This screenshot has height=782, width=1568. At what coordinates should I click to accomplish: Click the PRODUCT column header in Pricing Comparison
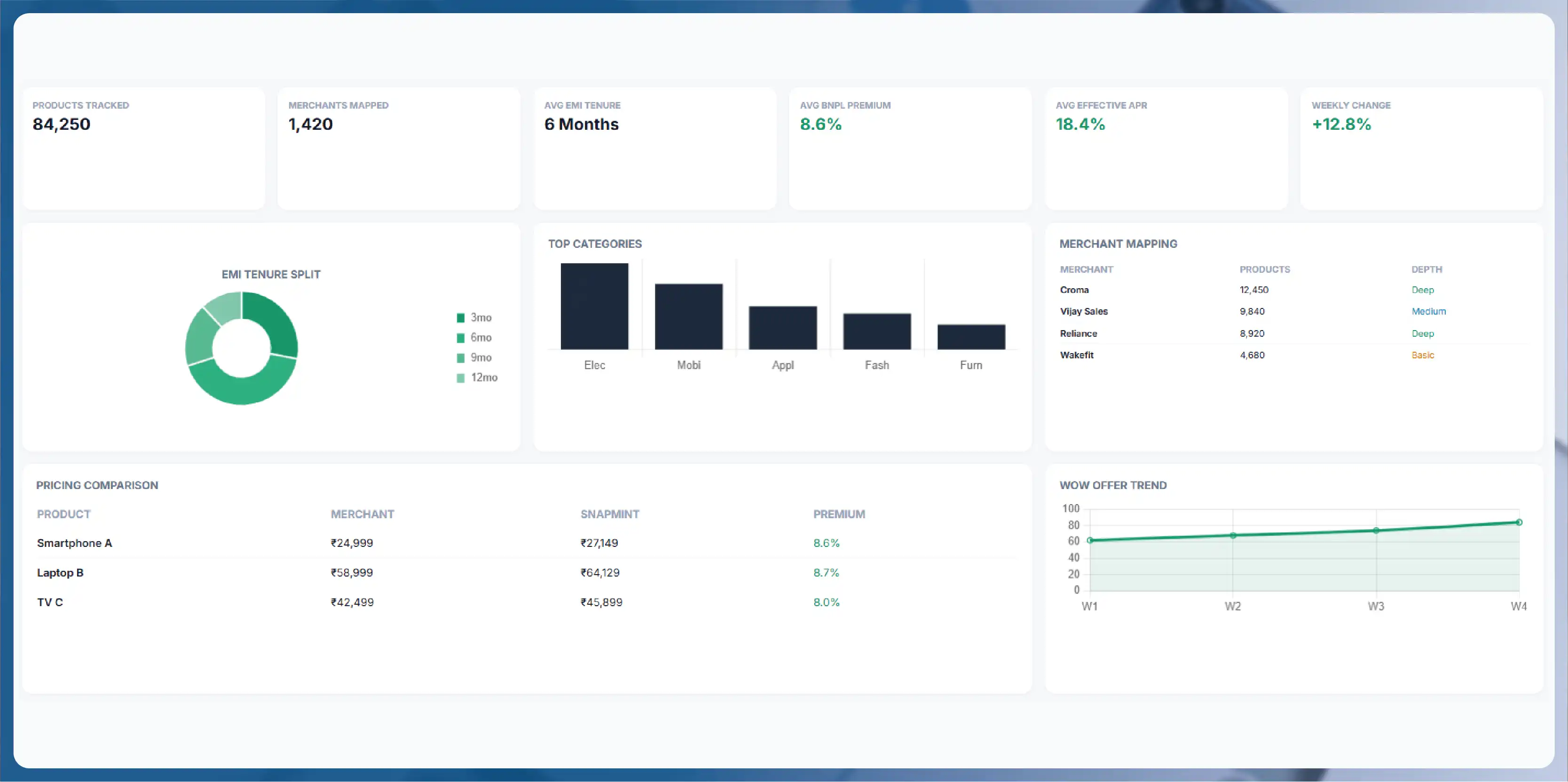tap(63, 514)
